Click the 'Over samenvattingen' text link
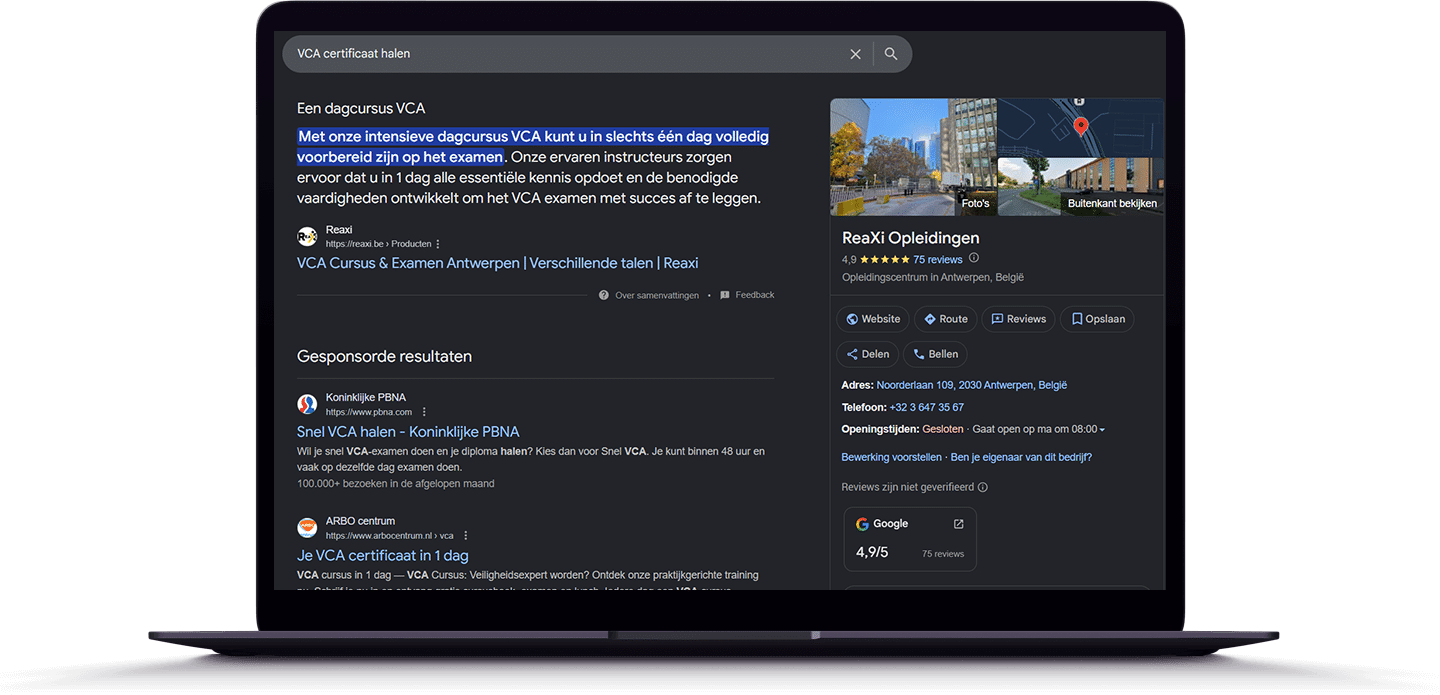The height and width of the screenshot is (695, 1440). pyautogui.click(x=657, y=295)
